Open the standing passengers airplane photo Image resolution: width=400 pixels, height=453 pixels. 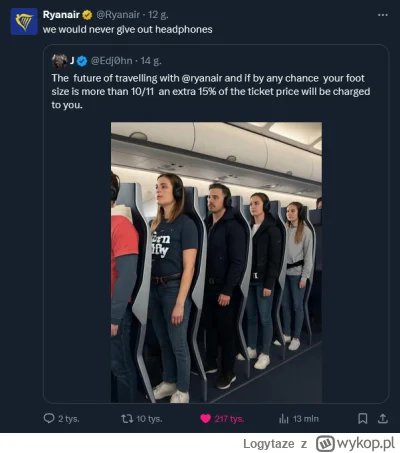click(x=216, y=262)
